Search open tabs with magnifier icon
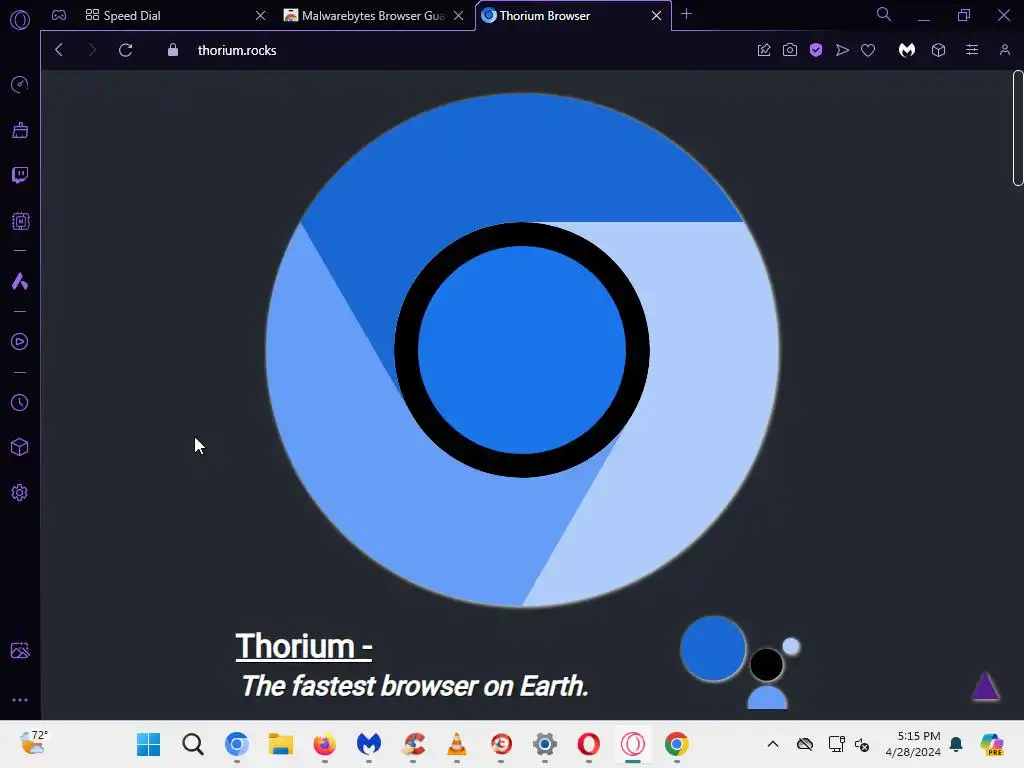 (x=884, y=14)
